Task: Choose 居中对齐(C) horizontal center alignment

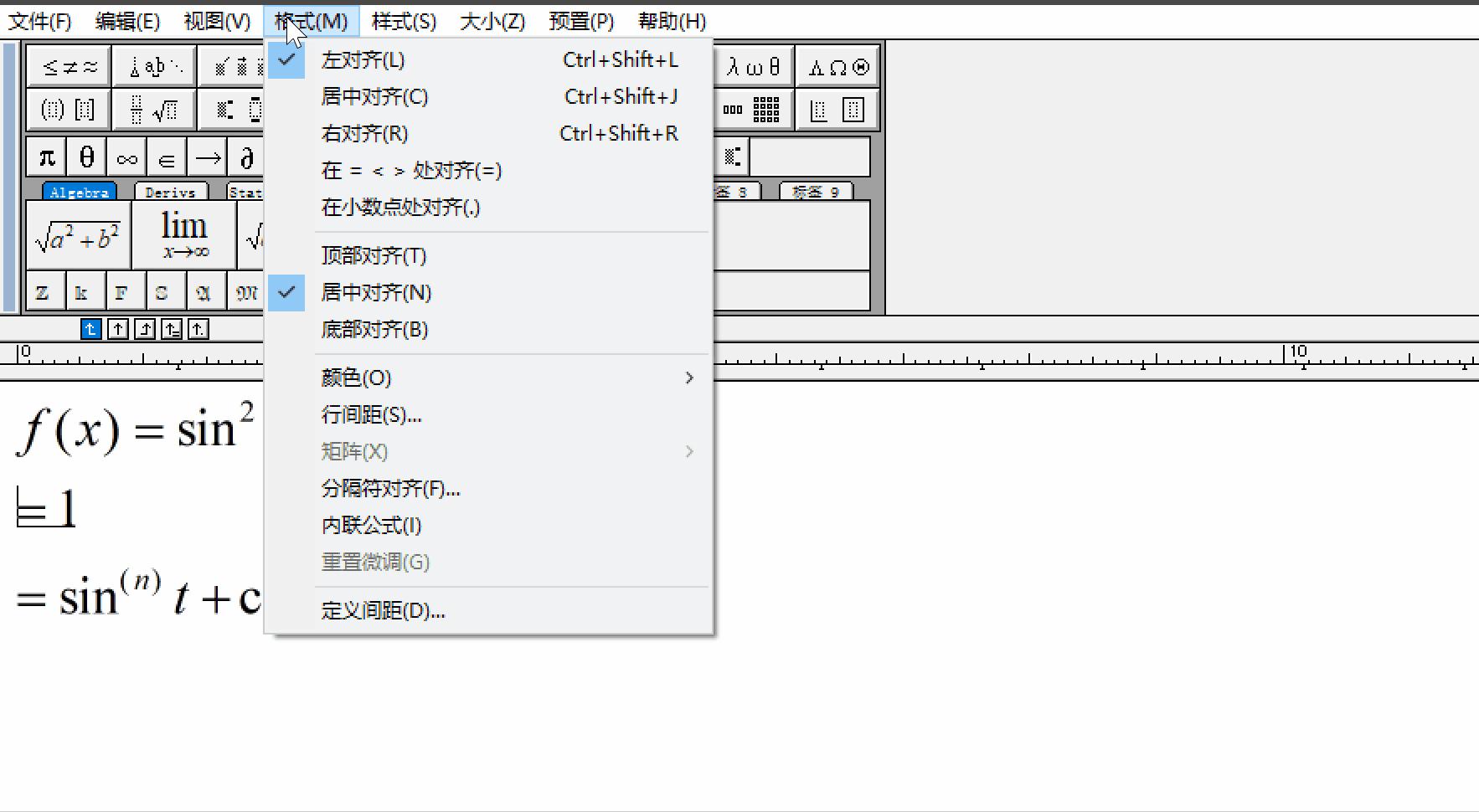Action: (x=489, y=97)
